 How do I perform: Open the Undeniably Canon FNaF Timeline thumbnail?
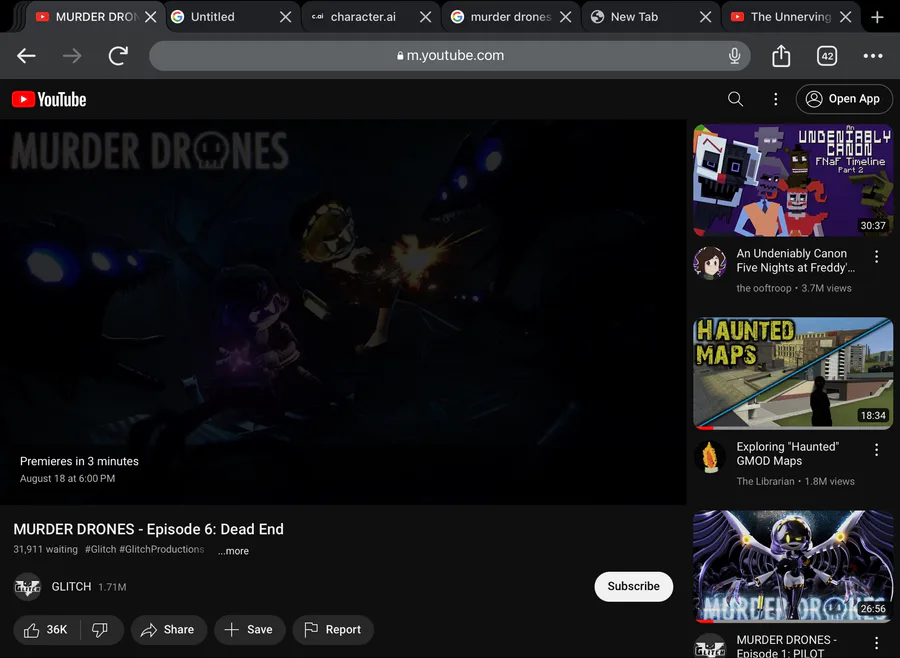coord(793,180)
